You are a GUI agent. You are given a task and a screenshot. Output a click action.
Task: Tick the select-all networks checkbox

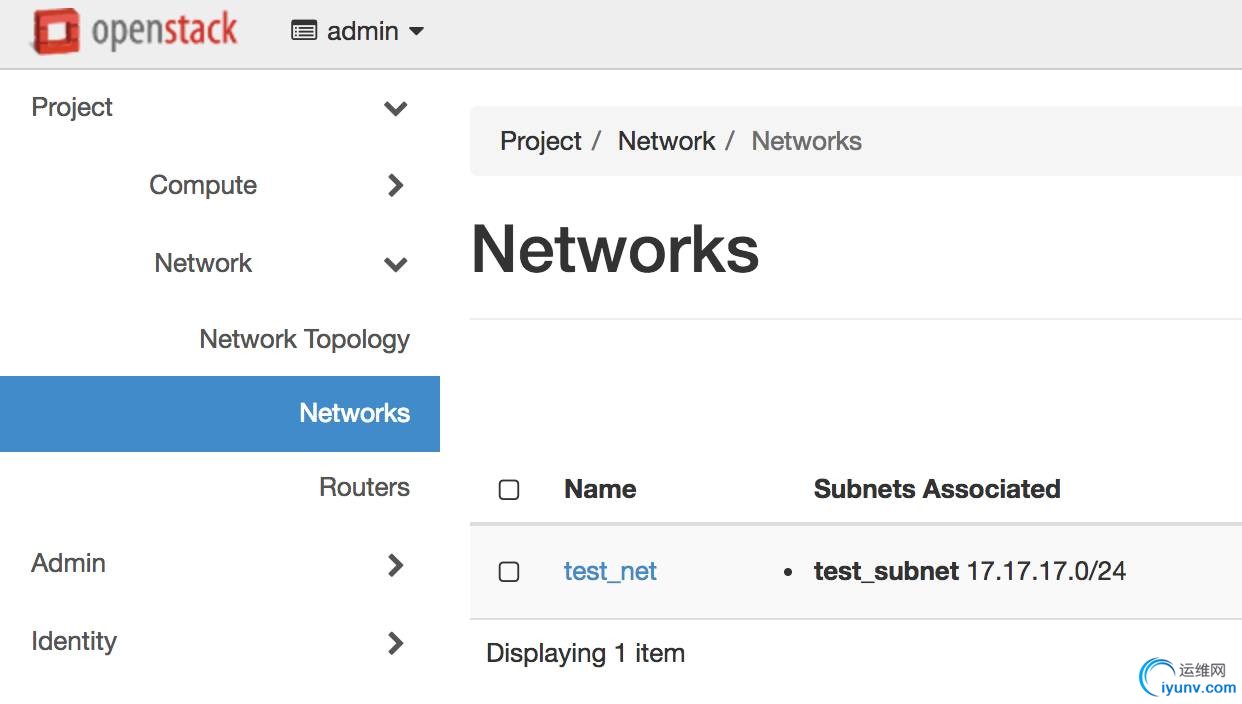(509, 490)
